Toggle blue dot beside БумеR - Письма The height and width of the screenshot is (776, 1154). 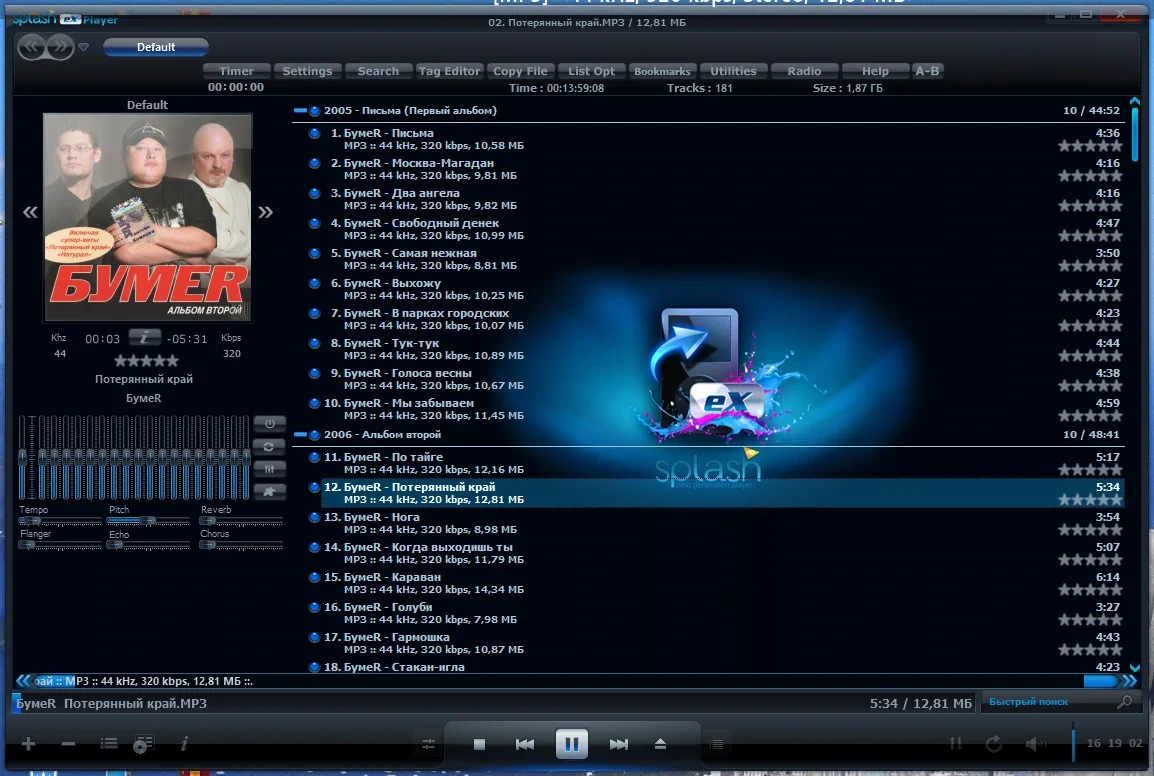tap(314, 133)
